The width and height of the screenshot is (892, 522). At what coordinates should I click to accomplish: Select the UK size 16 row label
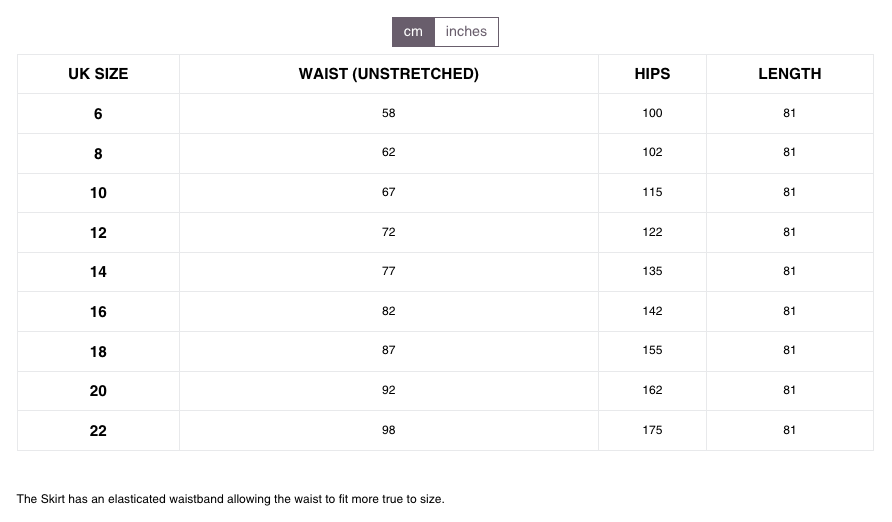tap(98, 312)
